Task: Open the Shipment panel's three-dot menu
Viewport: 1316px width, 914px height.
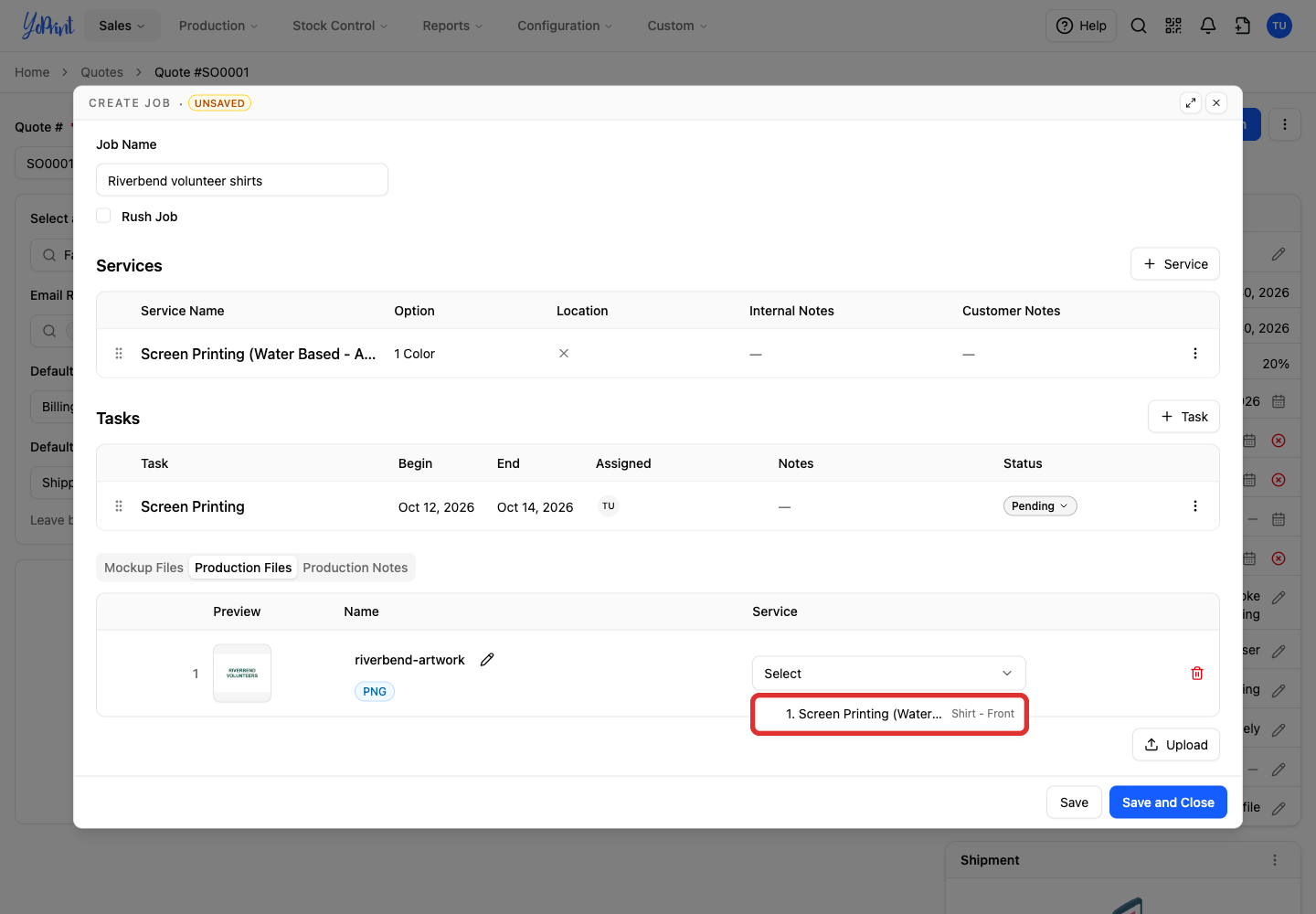Action: tap(1275, 860)
